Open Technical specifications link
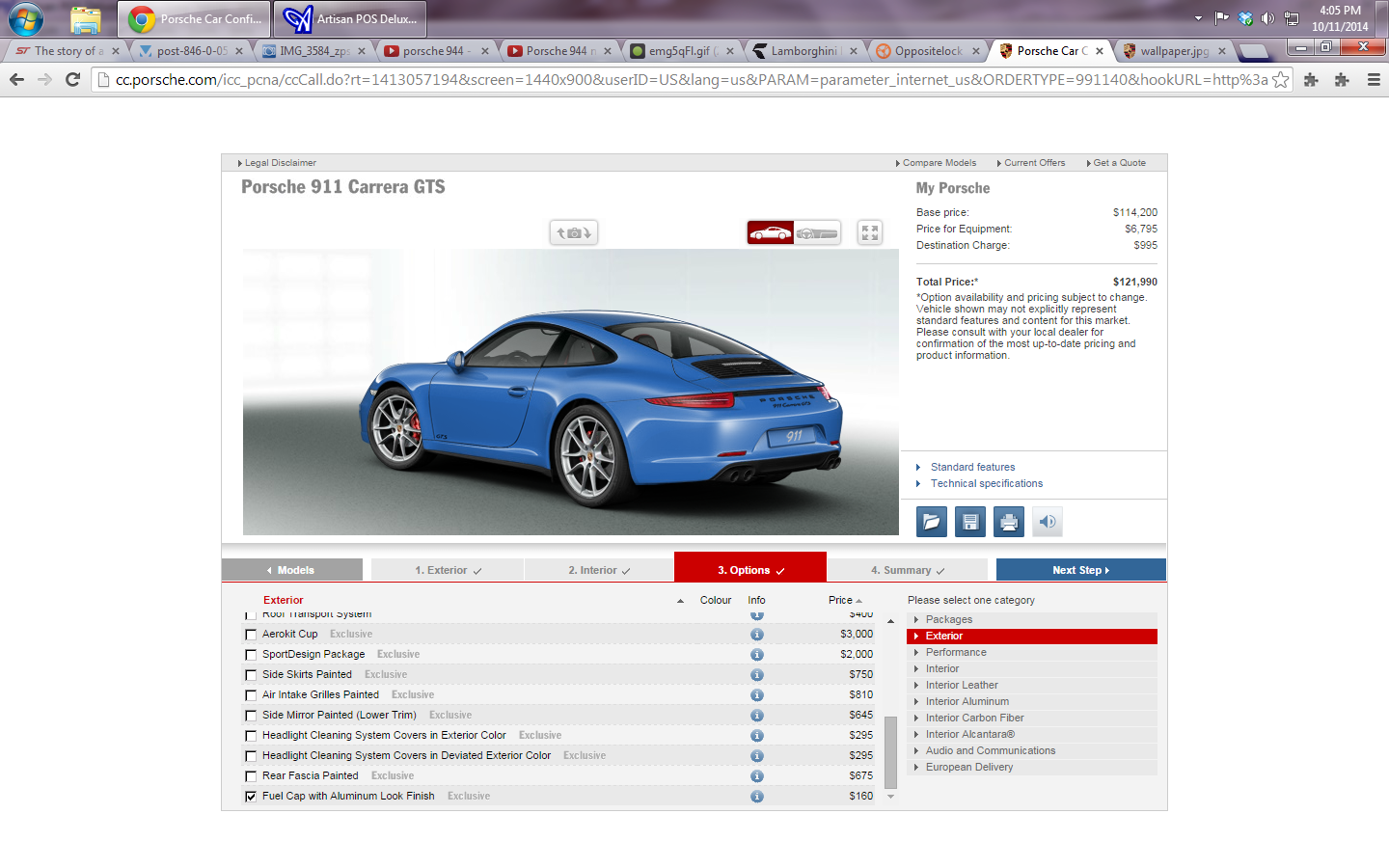1389x868 pixels. coord(987,484)
